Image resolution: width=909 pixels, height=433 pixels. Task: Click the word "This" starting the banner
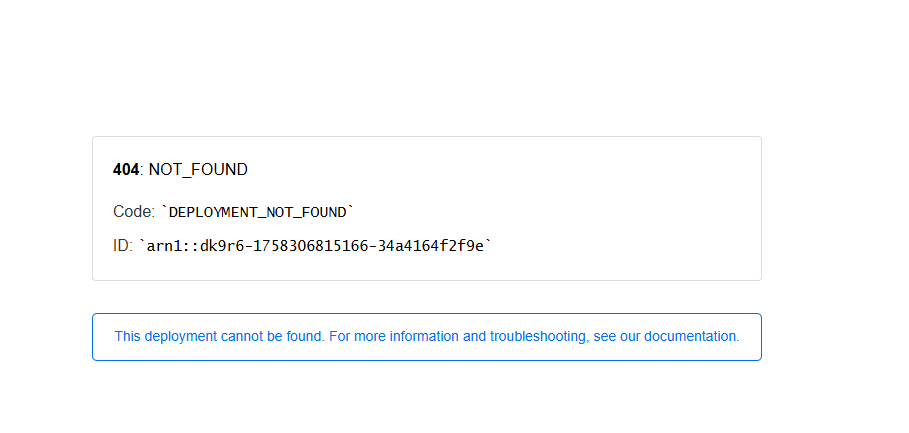pyautogui.click(x=127, y=337)
